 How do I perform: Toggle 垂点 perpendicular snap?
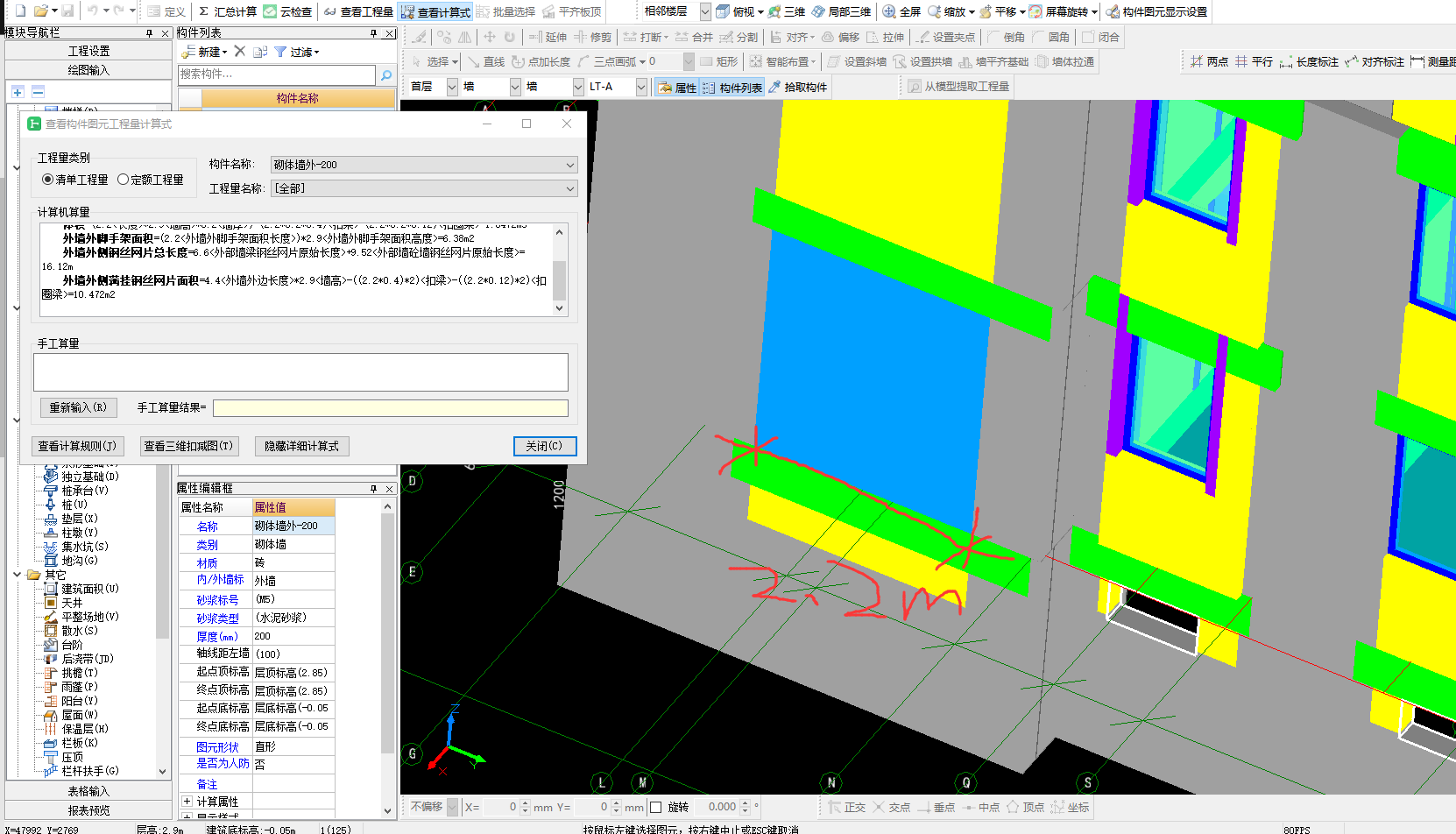(937, 807)
